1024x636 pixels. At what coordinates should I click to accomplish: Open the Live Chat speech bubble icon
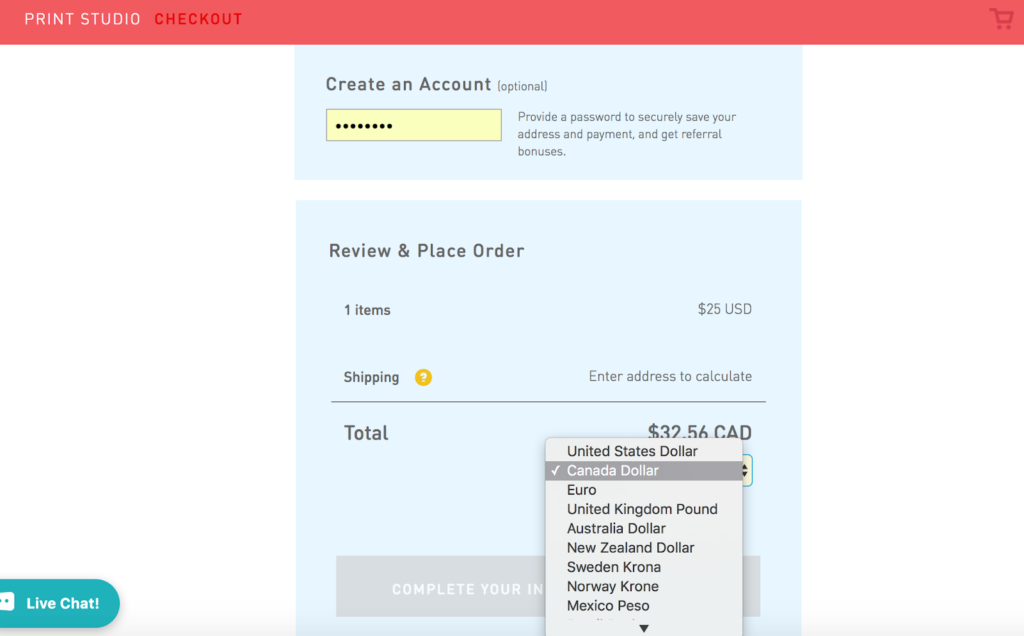click(x=7, y=602)
